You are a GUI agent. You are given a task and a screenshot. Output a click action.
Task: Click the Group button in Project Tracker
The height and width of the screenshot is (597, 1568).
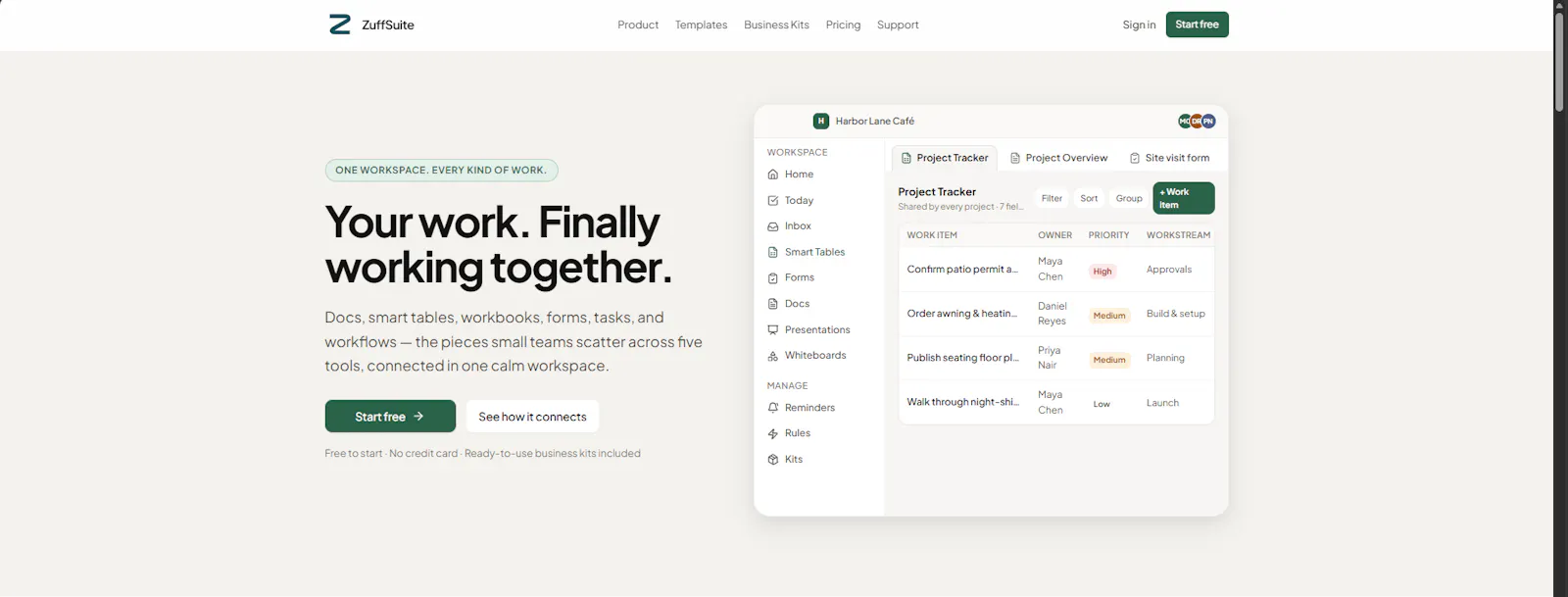[1129, 198]
